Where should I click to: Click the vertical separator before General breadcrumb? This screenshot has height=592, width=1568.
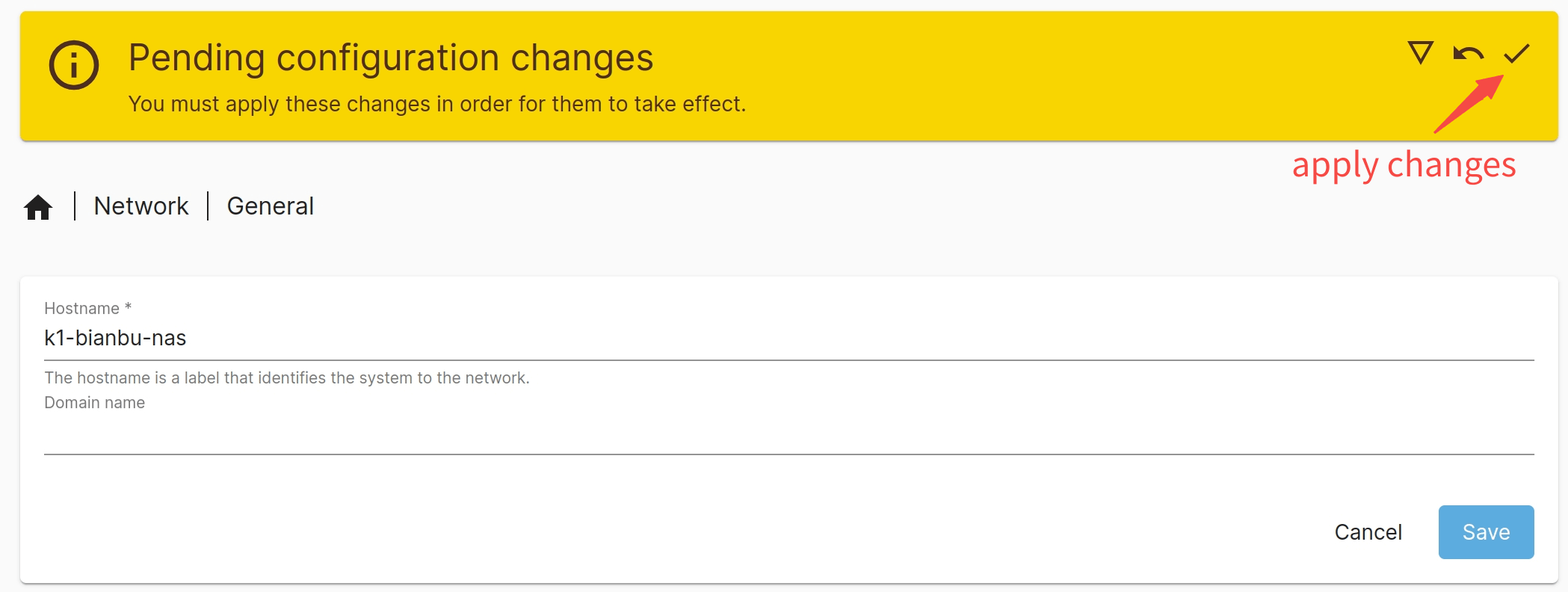point(208,206)
